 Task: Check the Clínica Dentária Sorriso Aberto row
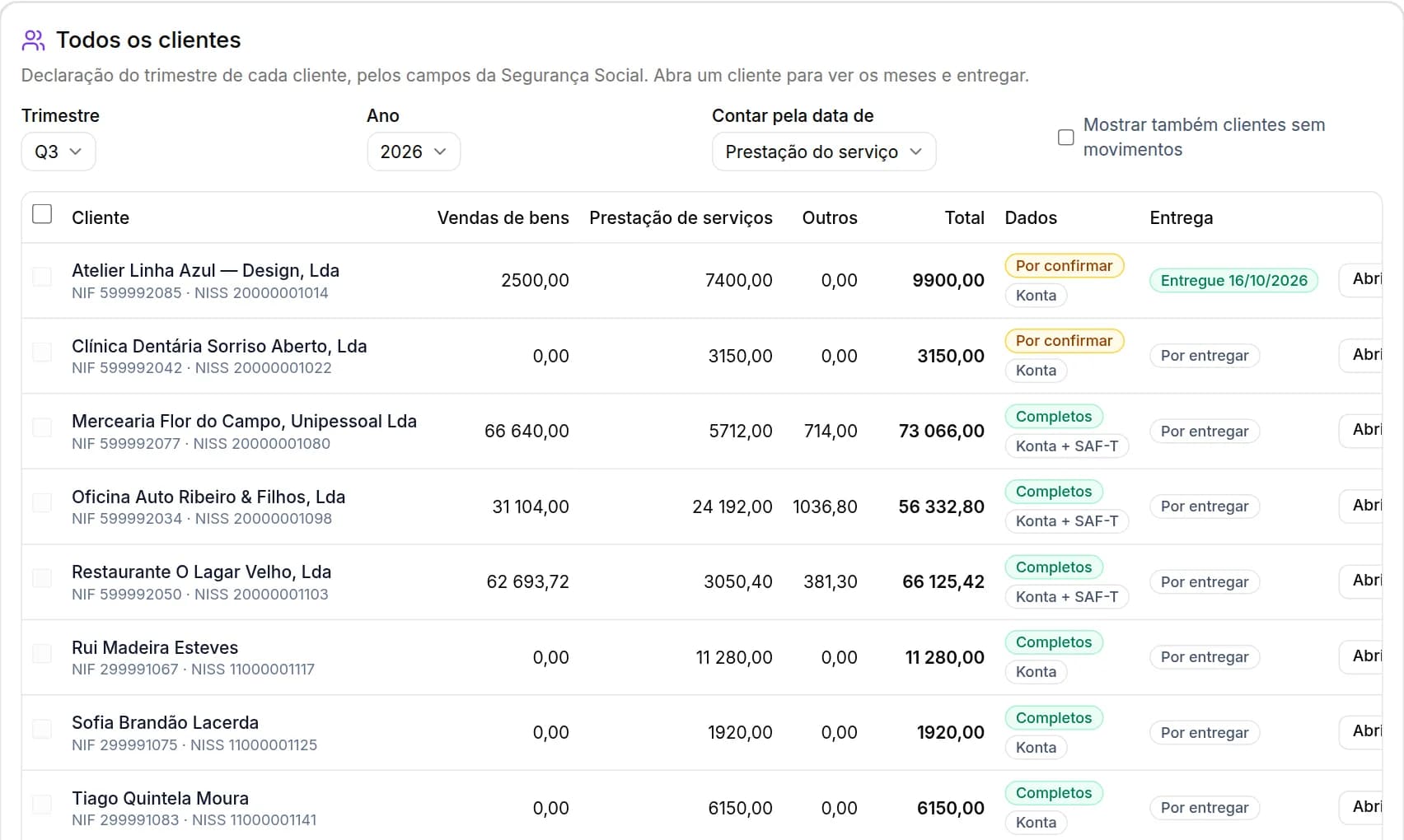(42, 352)
